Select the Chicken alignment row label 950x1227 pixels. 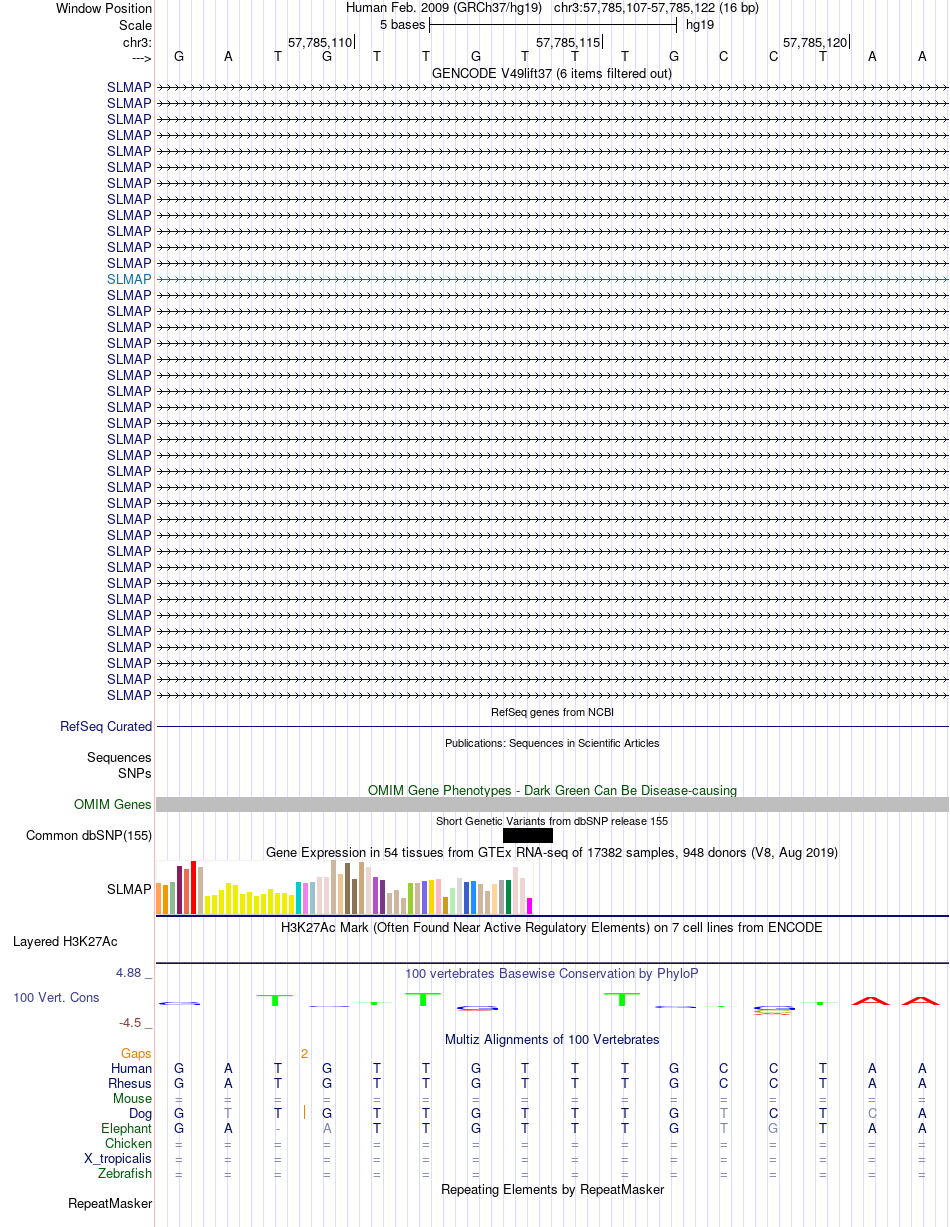pyautogui.click(x=128, y=1143)
